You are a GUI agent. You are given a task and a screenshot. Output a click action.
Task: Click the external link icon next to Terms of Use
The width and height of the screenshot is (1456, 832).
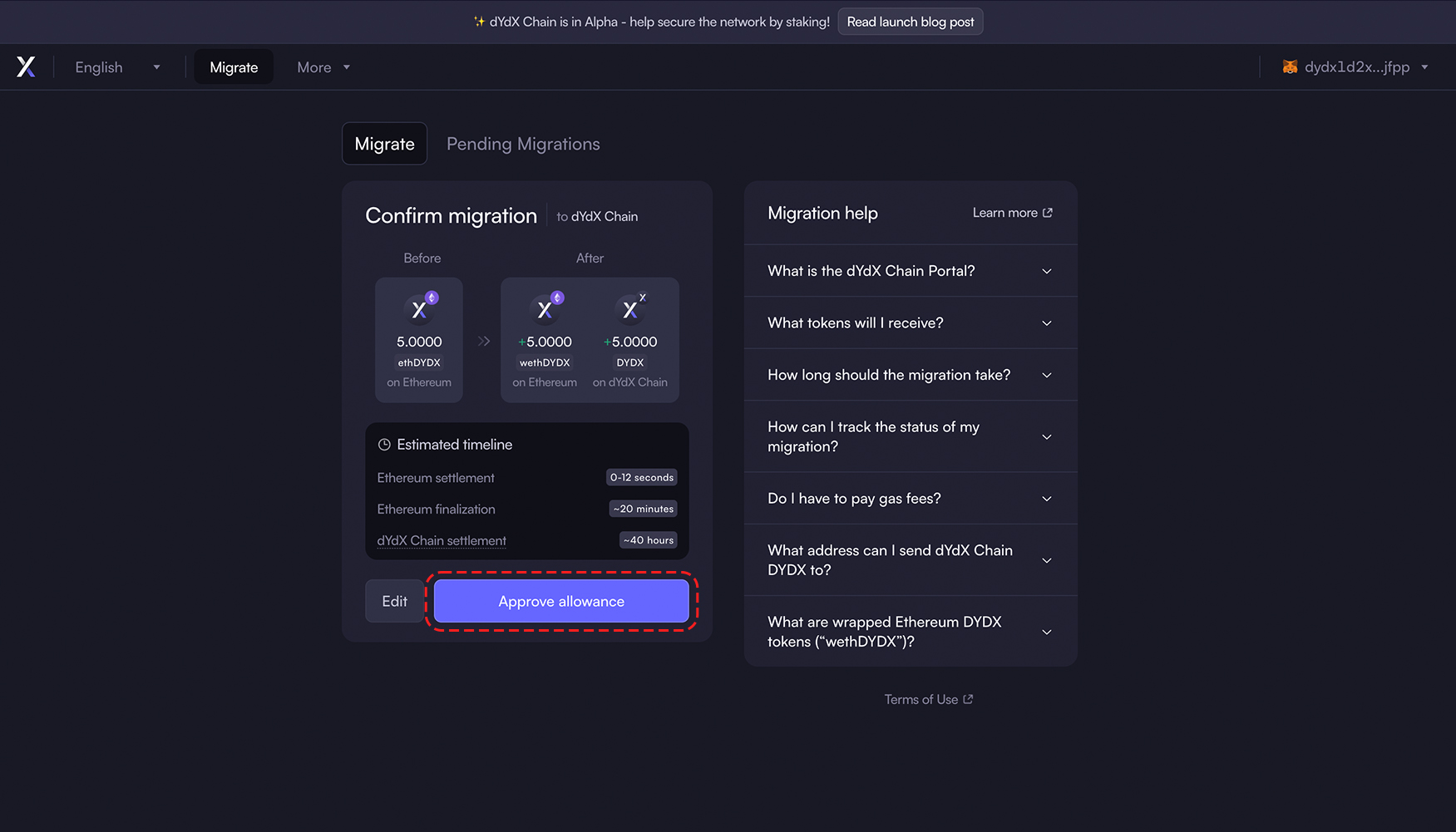click(x=968, y=699)
